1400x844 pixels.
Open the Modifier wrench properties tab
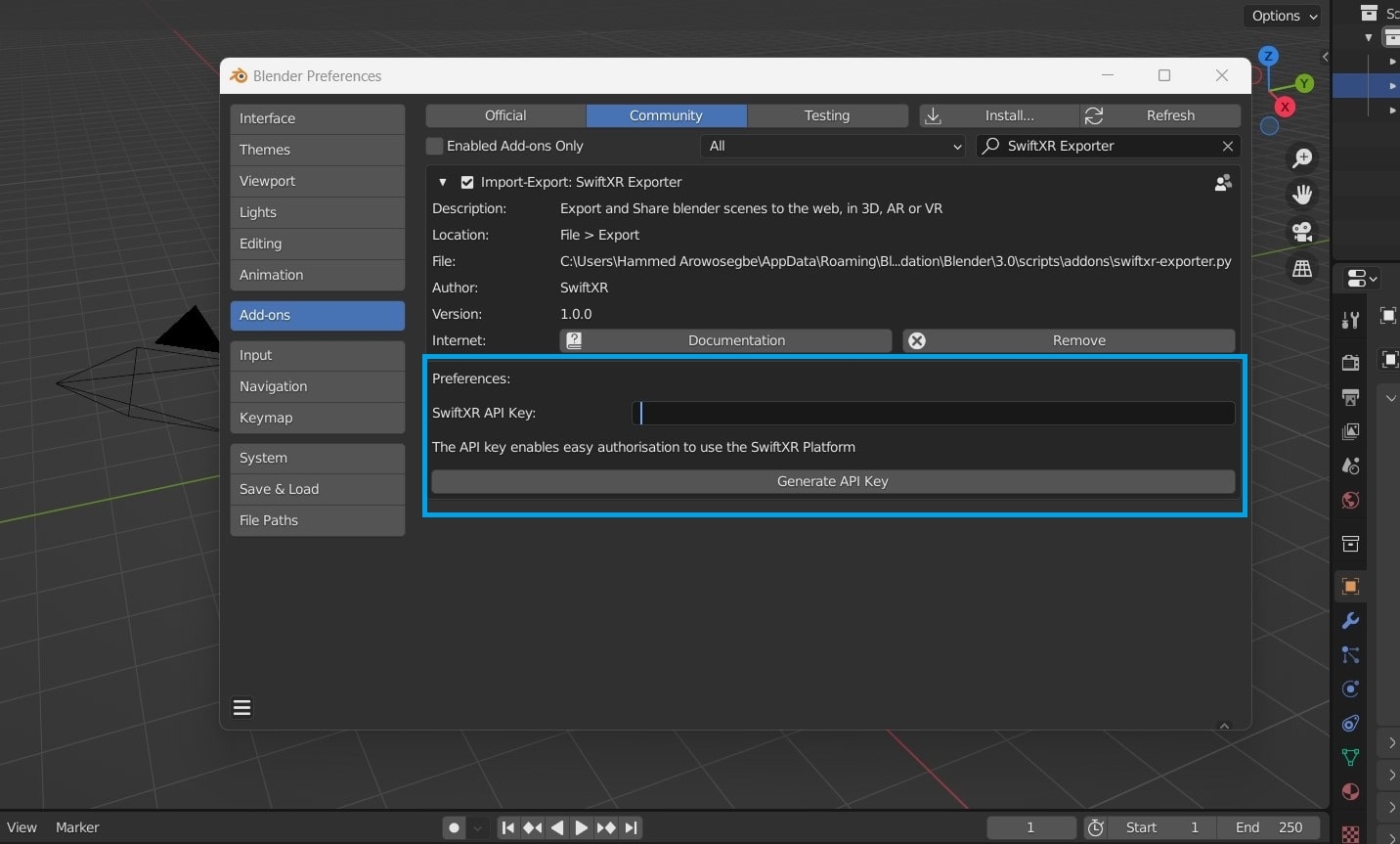[1350, 621]
